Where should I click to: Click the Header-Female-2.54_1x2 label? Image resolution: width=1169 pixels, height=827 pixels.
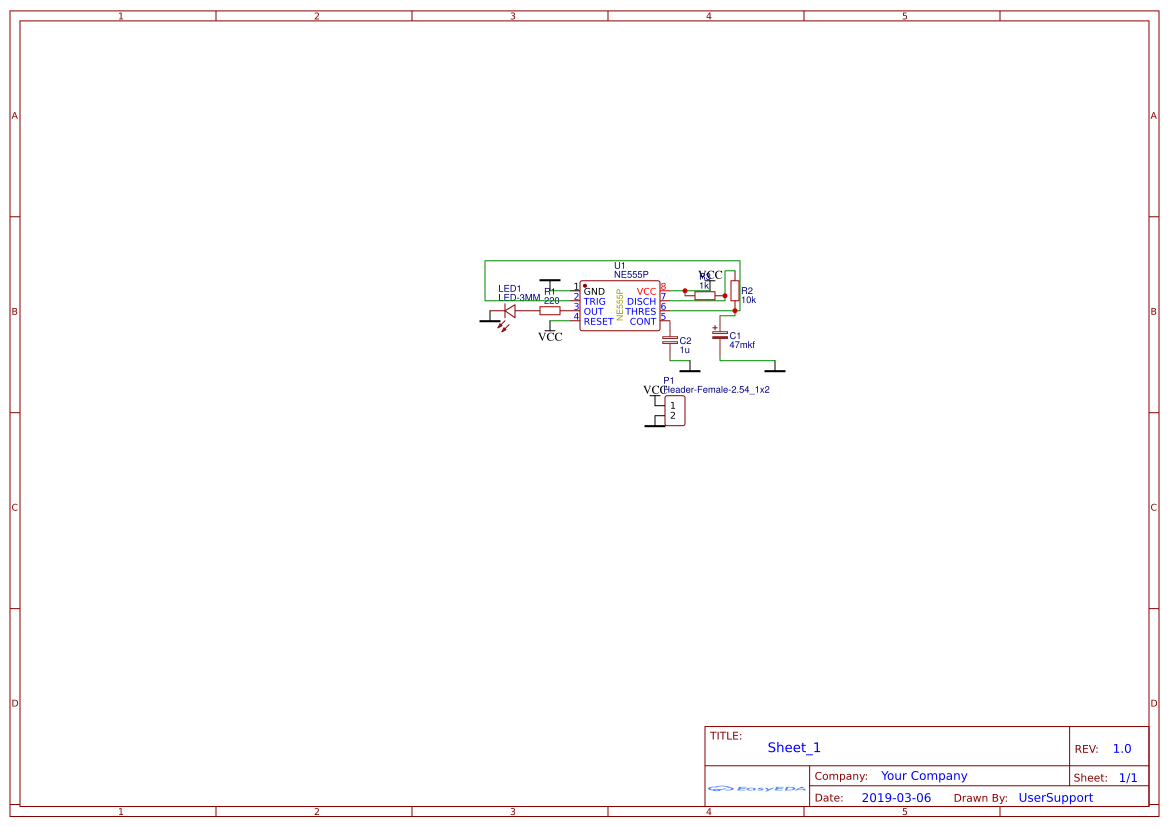pos(716,389)
